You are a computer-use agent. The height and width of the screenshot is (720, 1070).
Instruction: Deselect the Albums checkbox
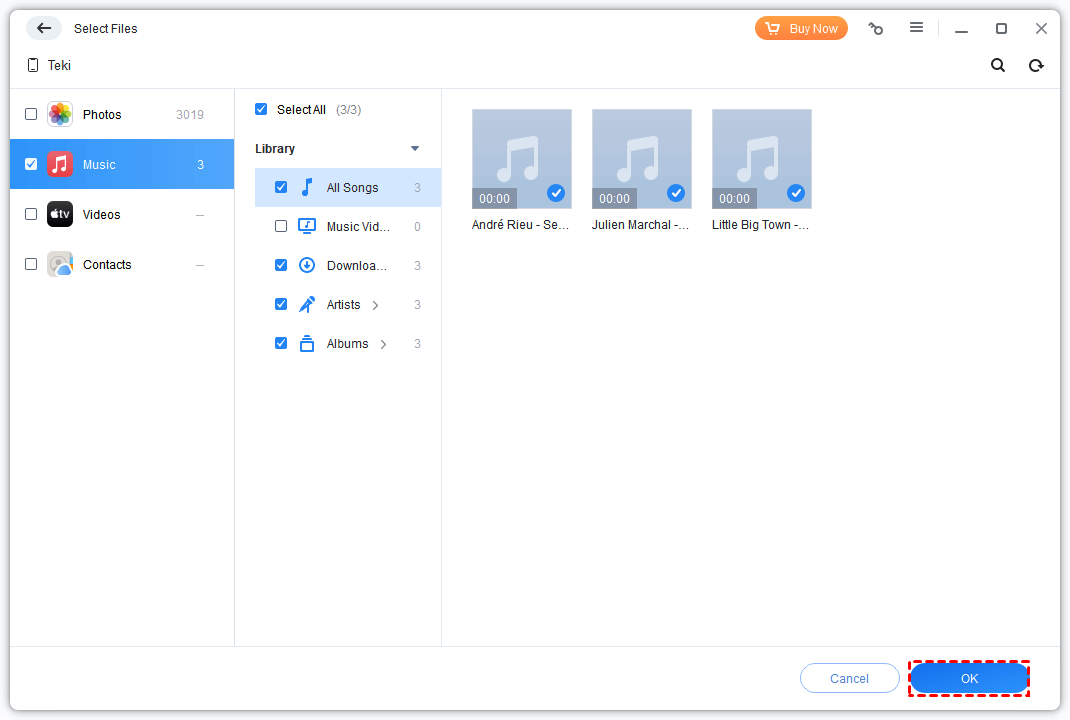point(281,343)
